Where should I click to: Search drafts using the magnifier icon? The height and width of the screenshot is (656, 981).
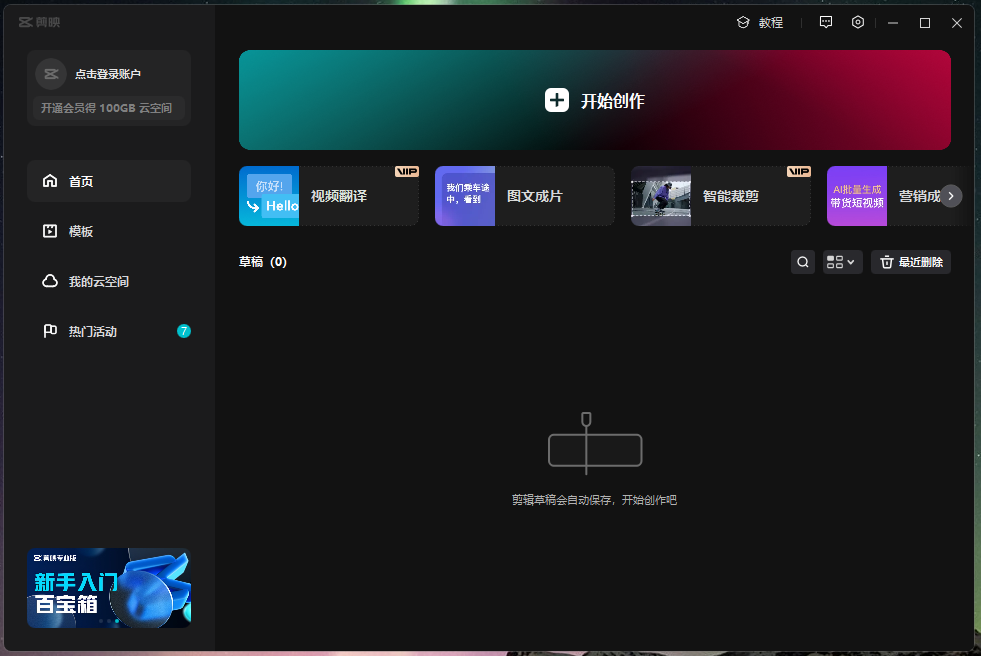[803, 262]
